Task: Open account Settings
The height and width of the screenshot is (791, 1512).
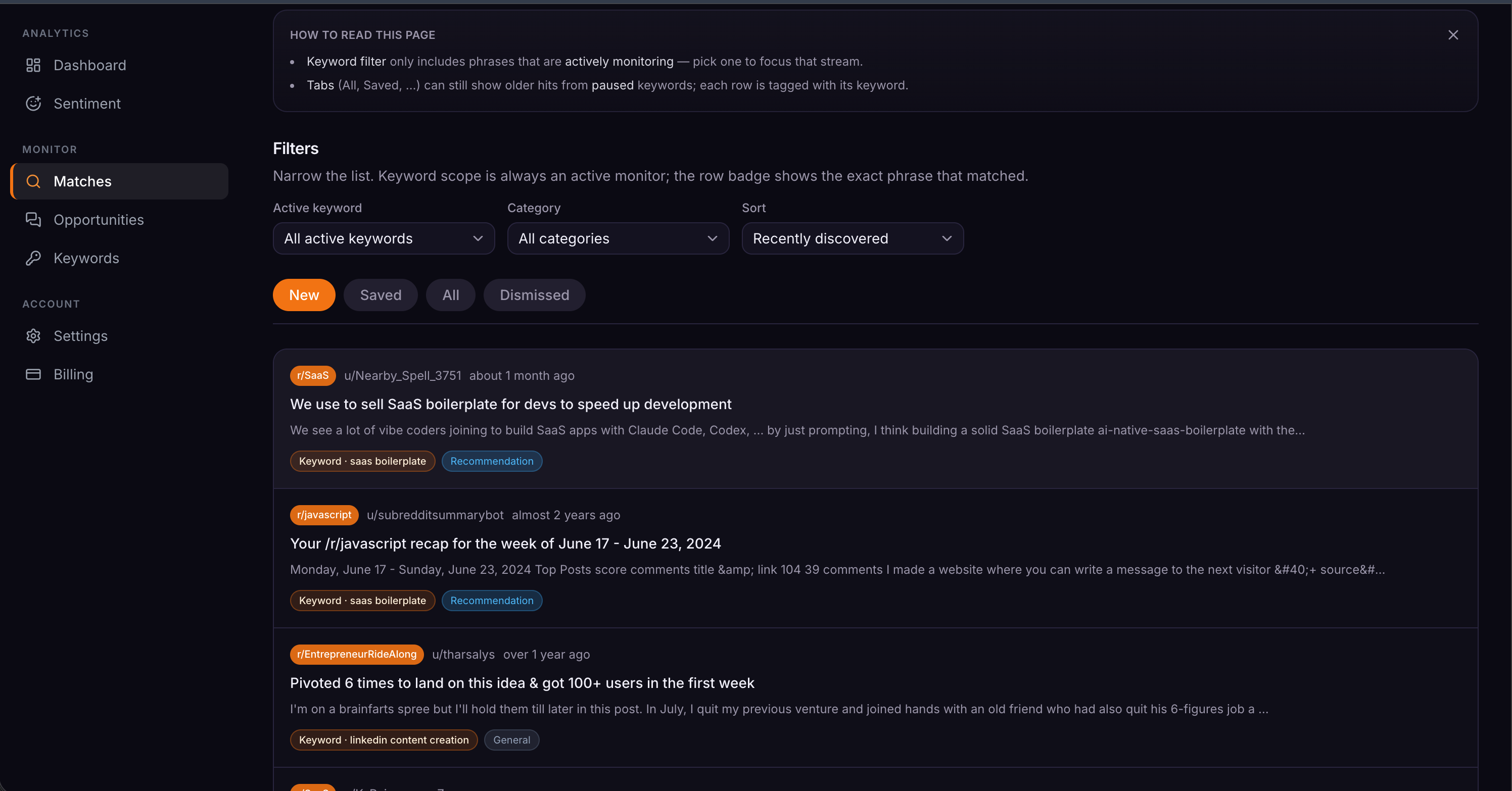Action: click(x=119, y=336)
